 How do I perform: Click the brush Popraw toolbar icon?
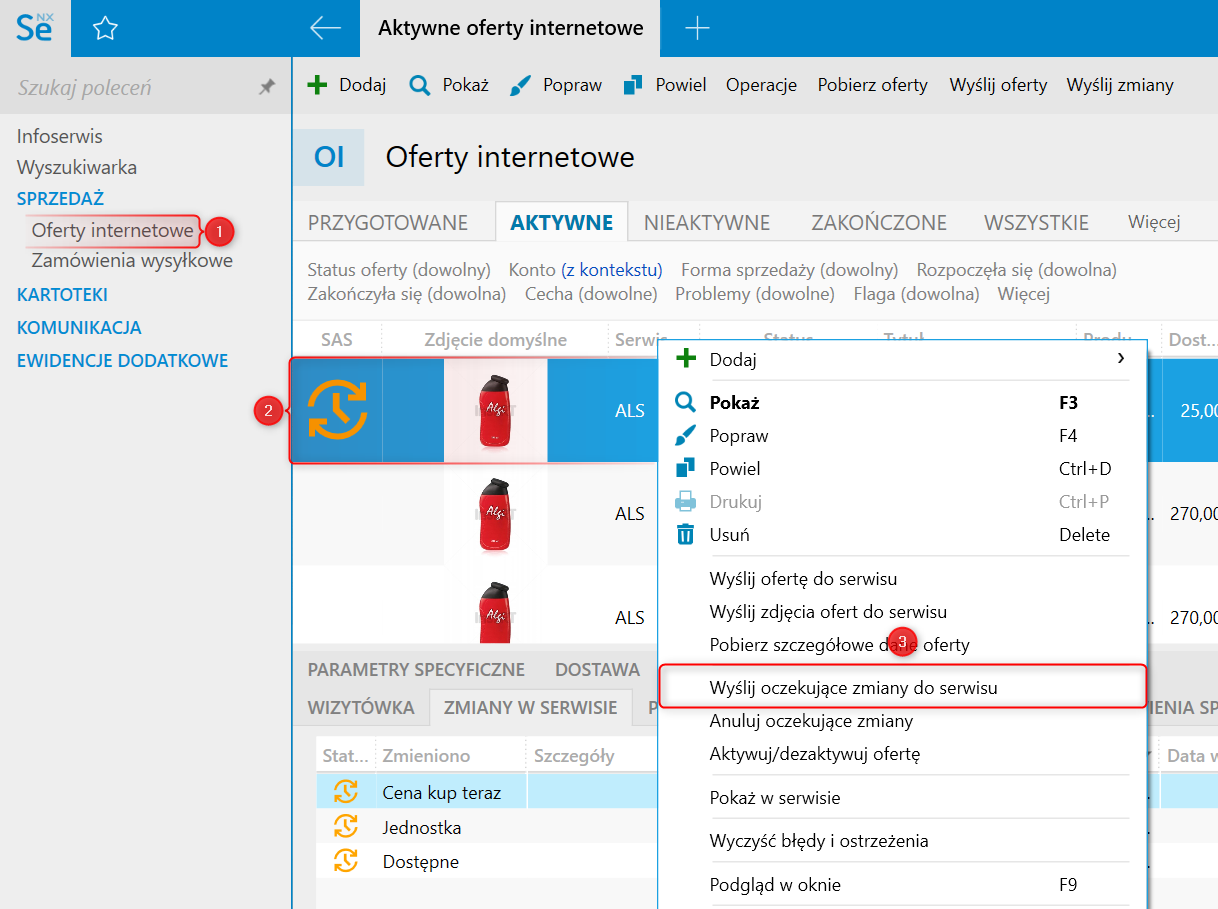point(520,85)
